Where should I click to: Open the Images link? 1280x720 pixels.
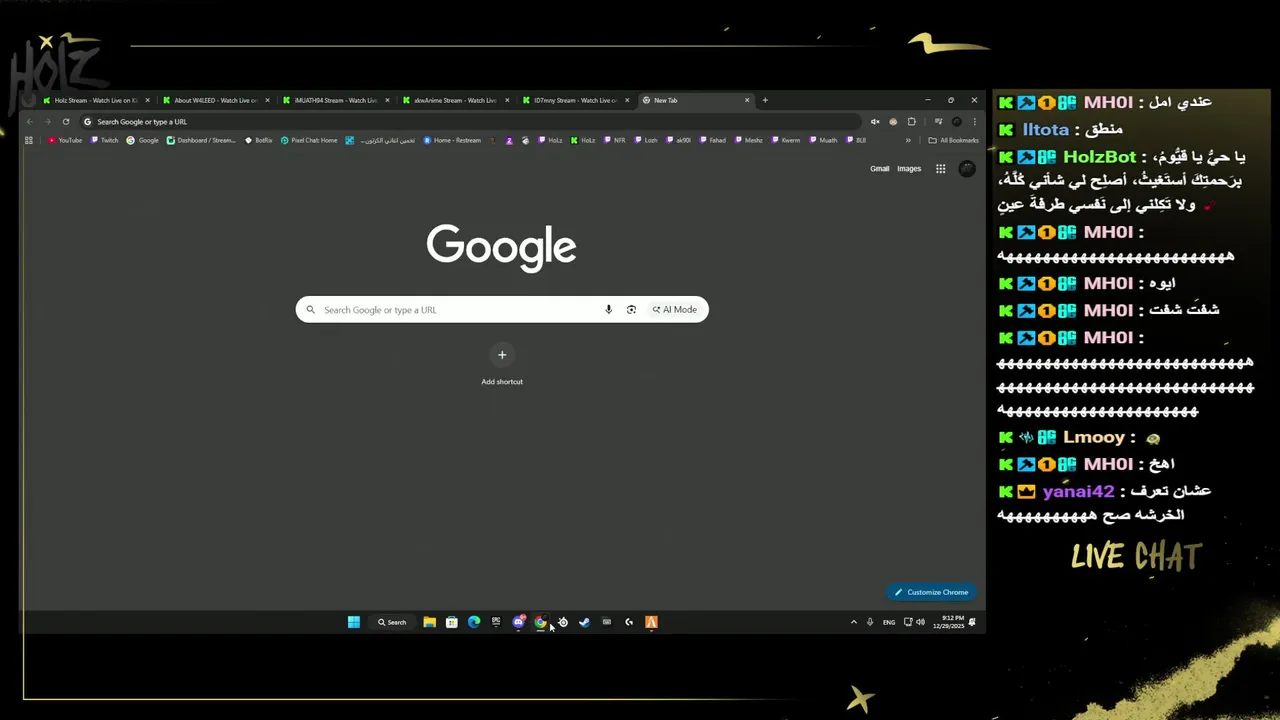(x=909, y=169)
